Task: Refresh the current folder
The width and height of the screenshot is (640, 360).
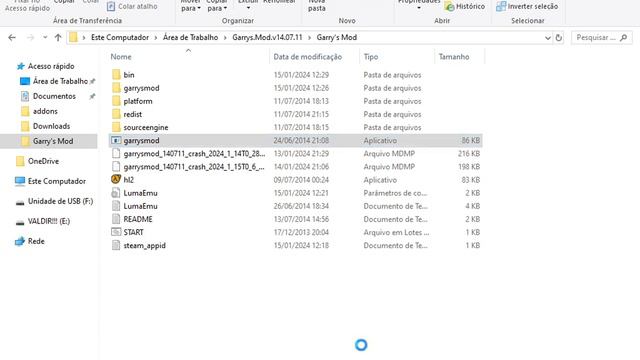Action: (558, 38)
